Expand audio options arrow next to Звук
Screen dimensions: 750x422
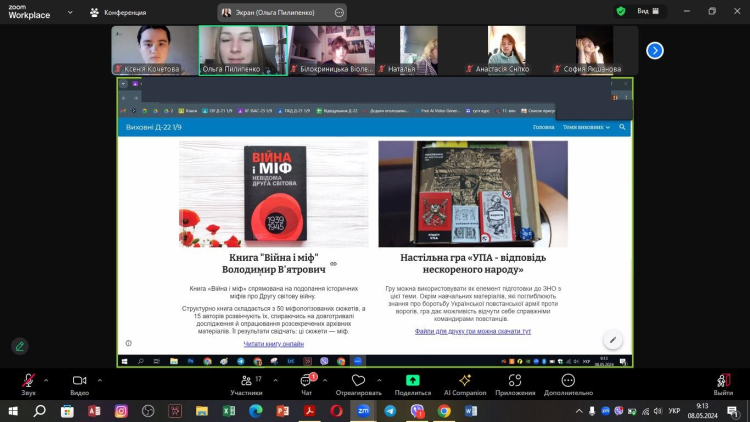[47, 376]
